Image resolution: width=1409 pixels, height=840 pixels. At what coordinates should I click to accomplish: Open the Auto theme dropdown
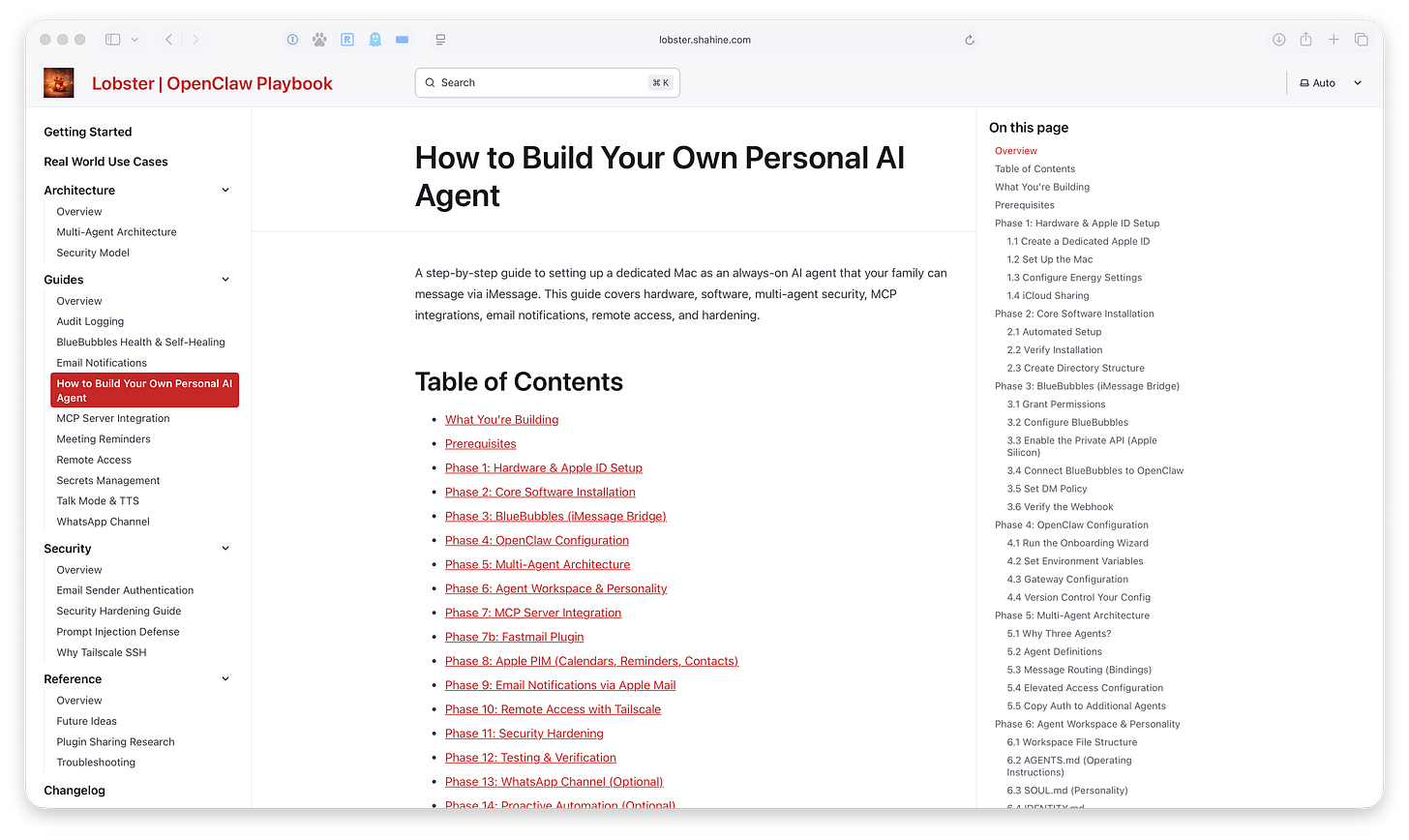click(x=1331, y=83)
